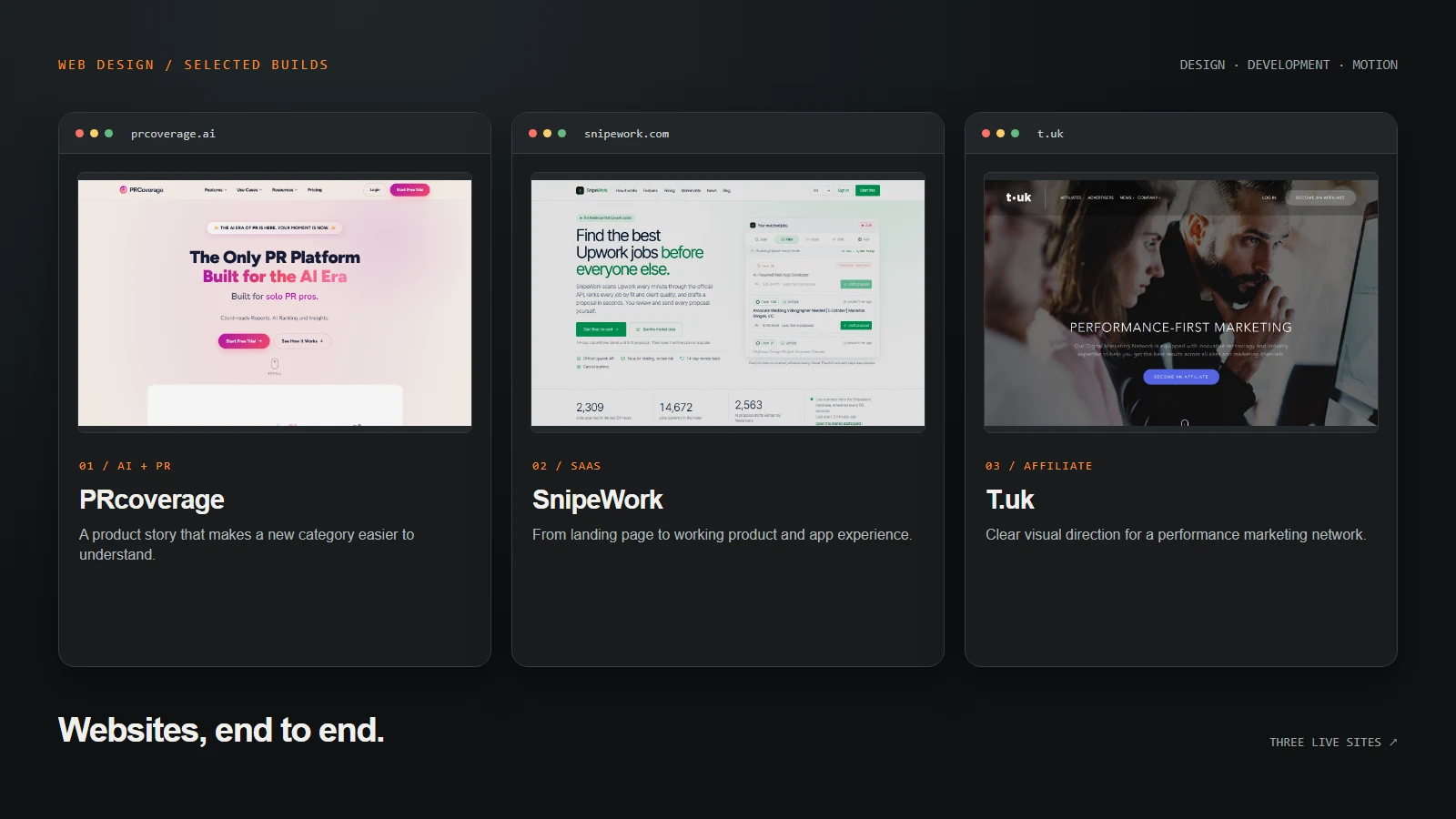This screenshot has width=1456, height=819.
Task: Open the PRcoverage website preview thumbnail
Action: click(x=275, y=302)
